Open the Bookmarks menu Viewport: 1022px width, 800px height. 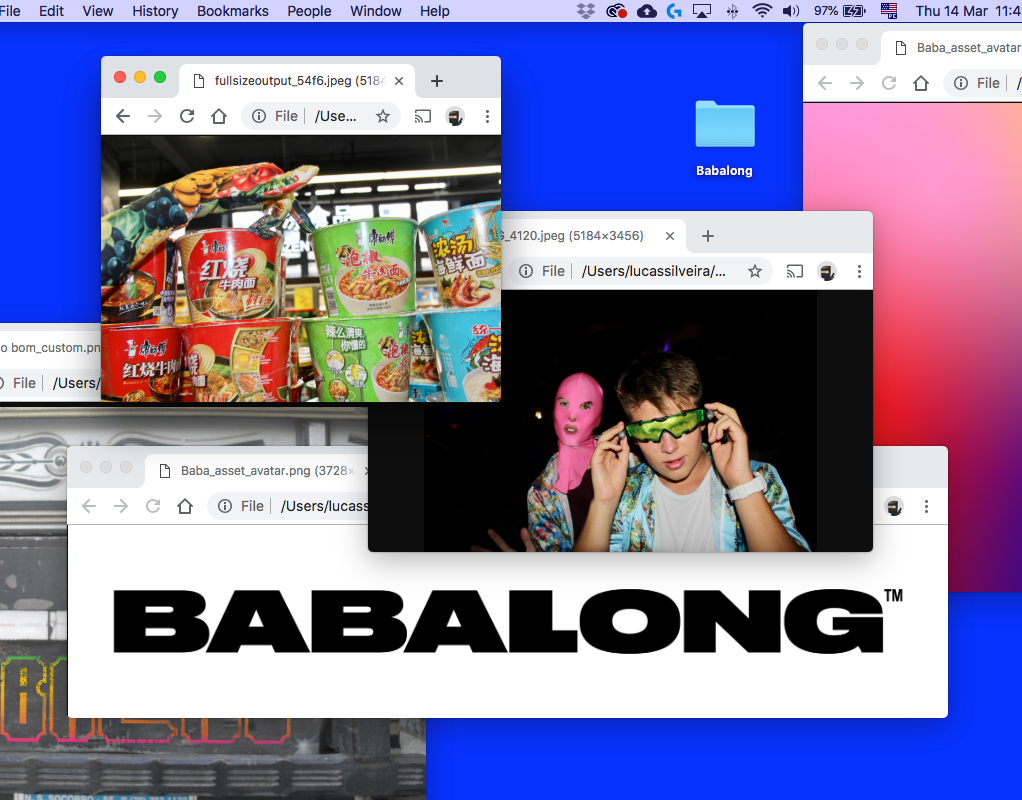(x=233, y=11)
